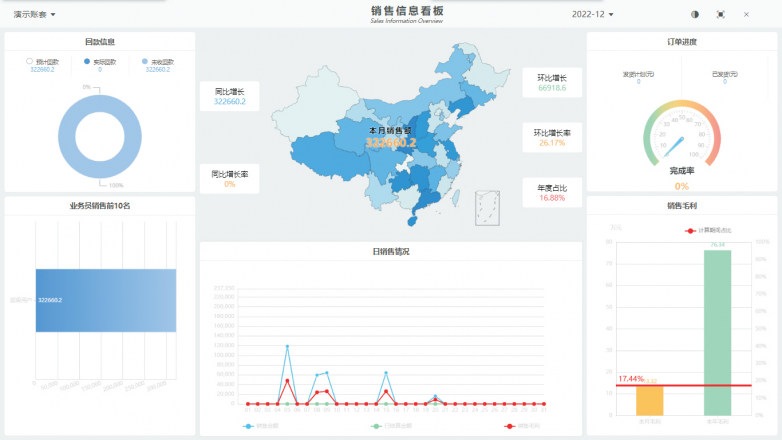Click the tall green gross profit bar

pyautogui.click(x=717, y=332)
